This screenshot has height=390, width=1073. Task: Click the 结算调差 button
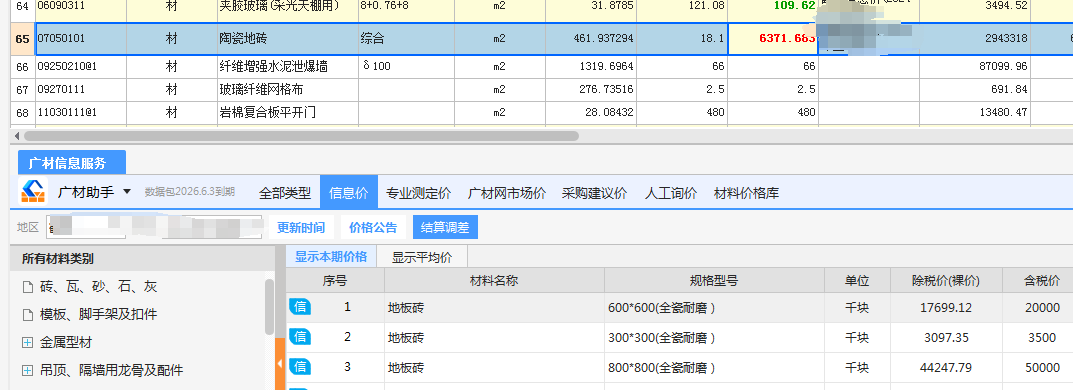coord(445,227)
